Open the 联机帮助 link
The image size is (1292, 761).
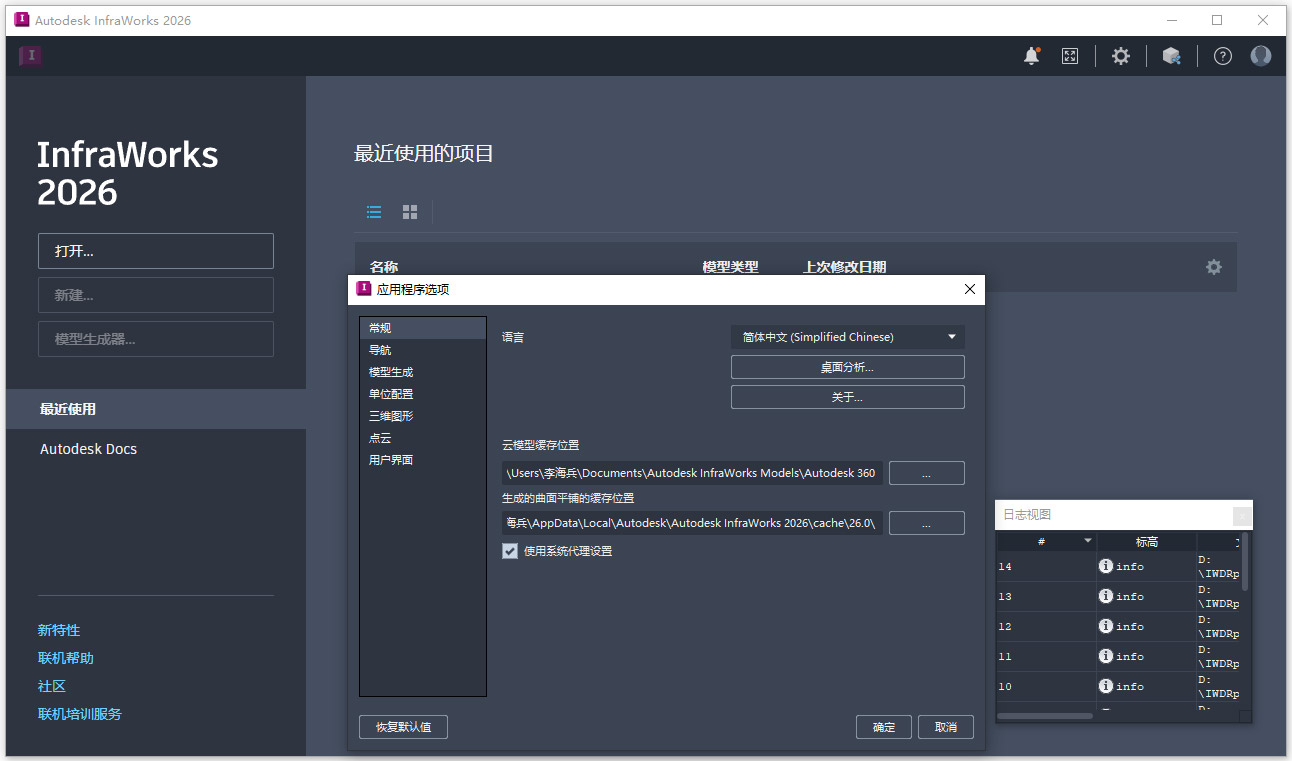click(x=65, y=657)
